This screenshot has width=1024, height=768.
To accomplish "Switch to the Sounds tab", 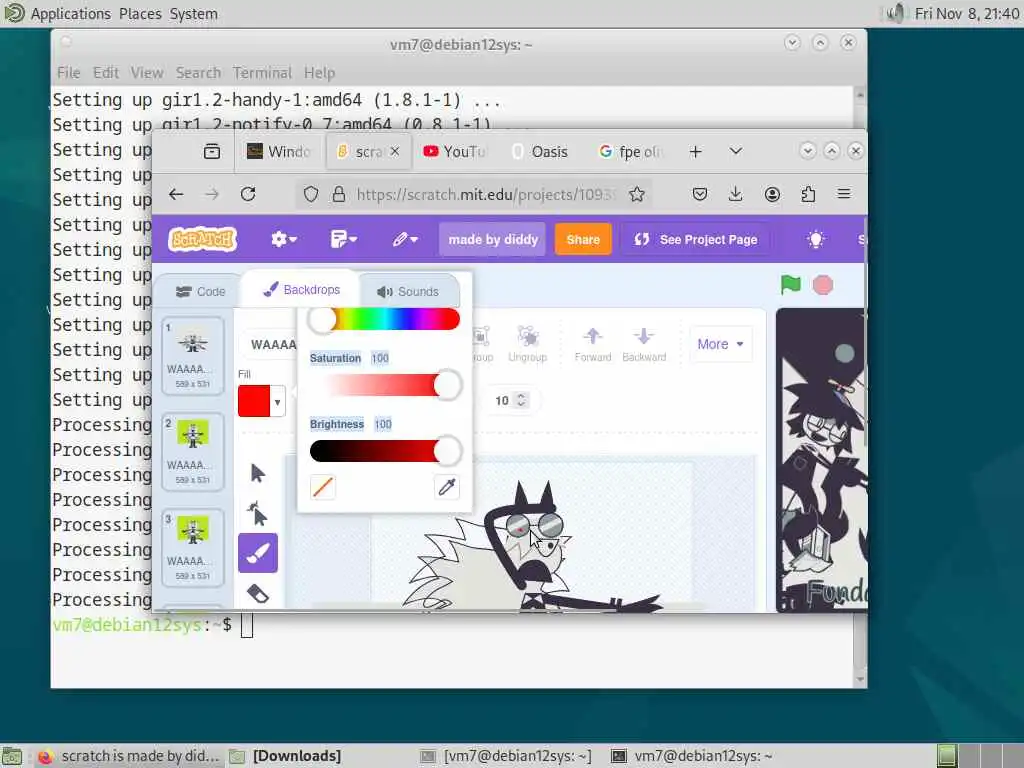I will pos(408,291).
